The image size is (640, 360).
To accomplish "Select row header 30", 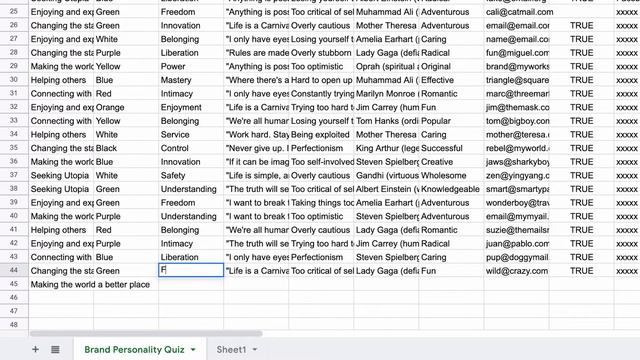I will (x=14, y=80).
